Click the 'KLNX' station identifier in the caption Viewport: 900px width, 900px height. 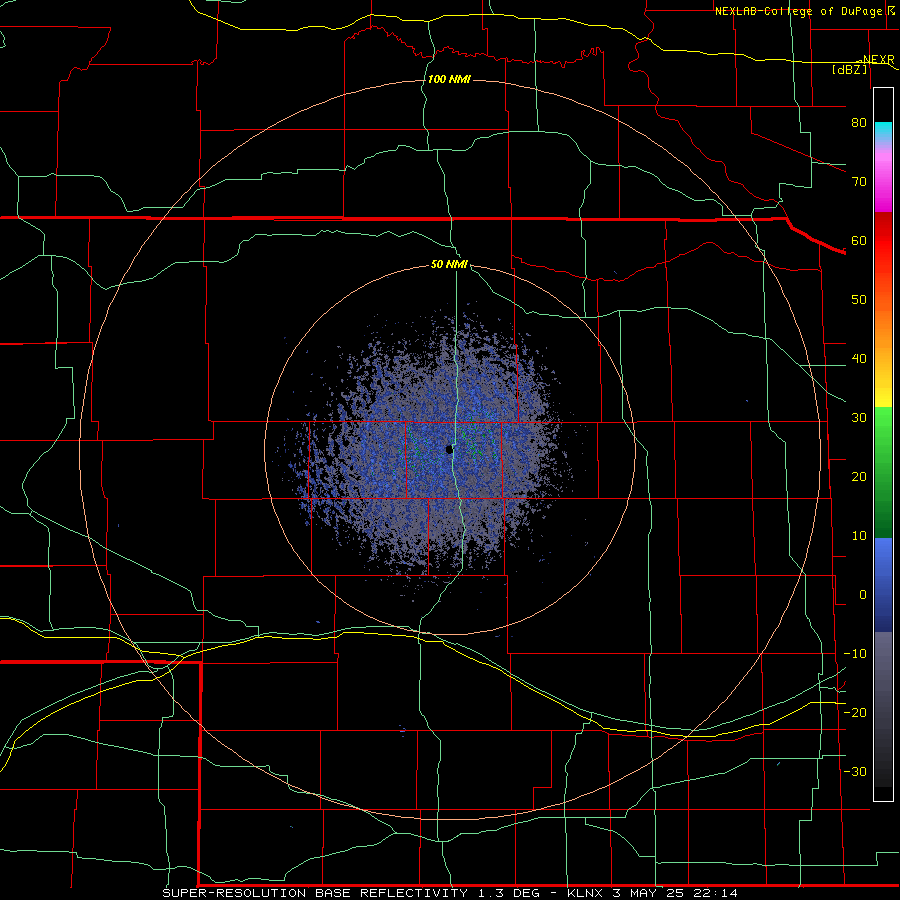pos(585,893)
